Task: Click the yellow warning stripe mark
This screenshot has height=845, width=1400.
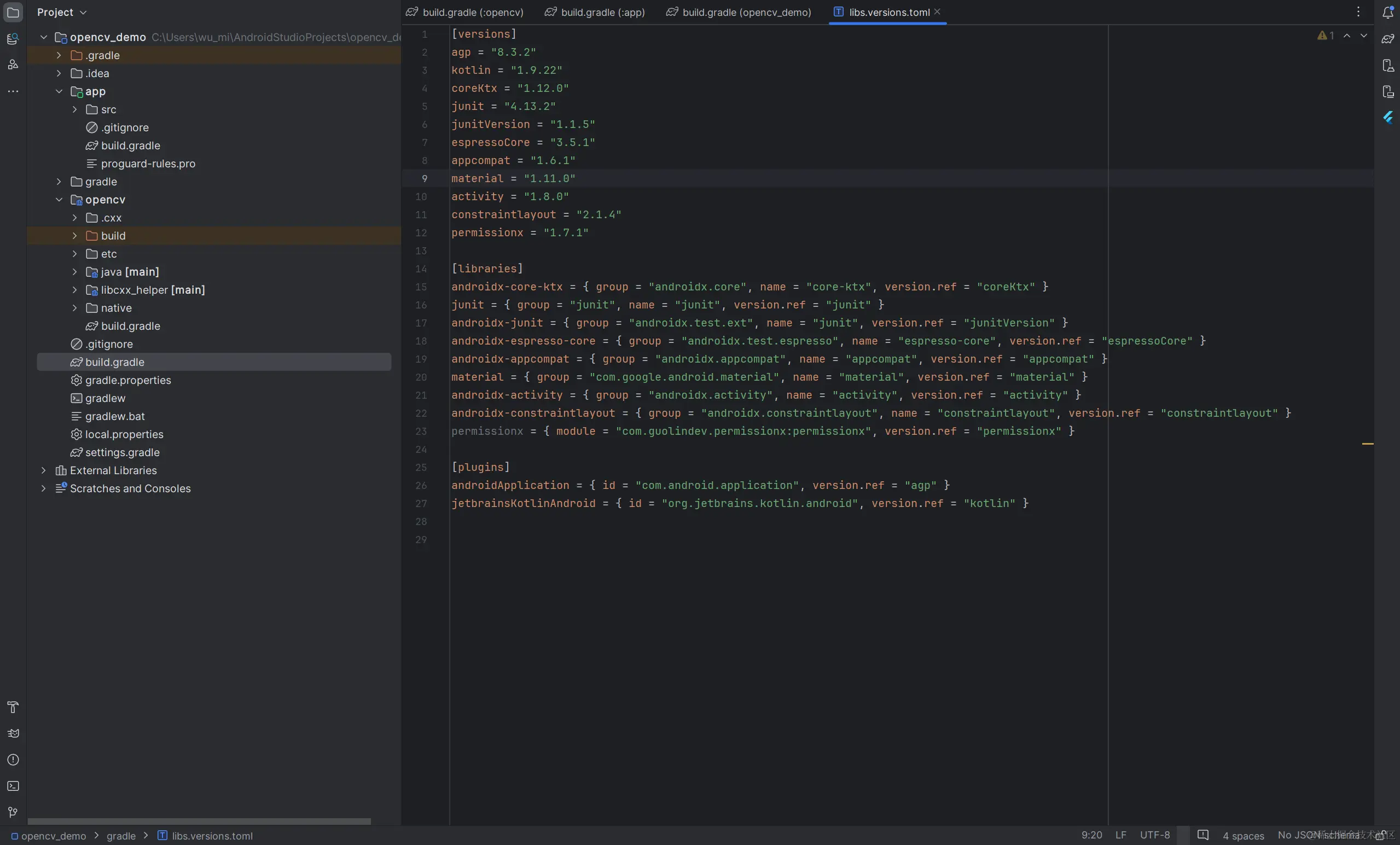Action: pyautogui.click(x=1368, y=444)
